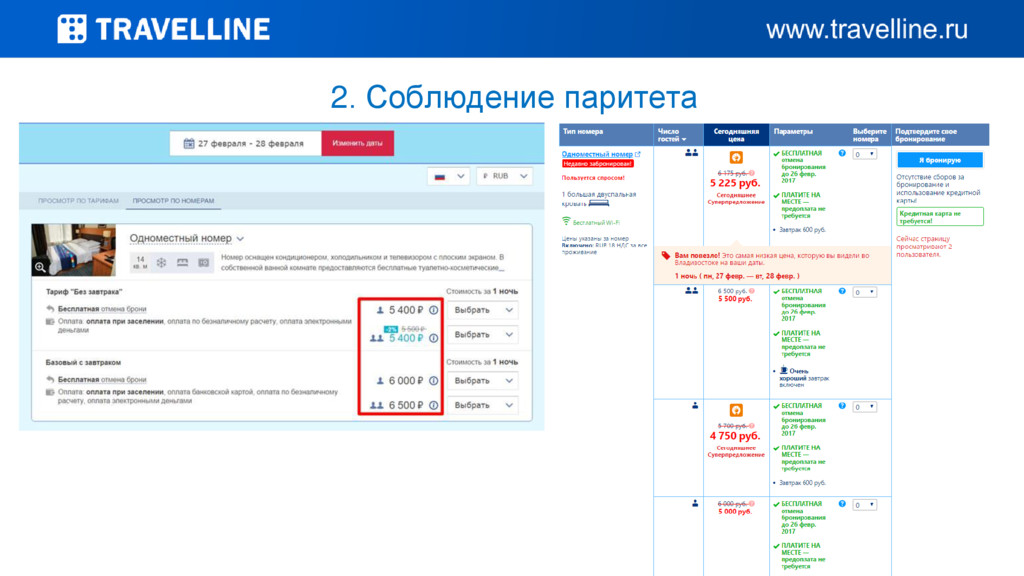Click the calendar icon beside the dates
Screen dimensions: 1024x576
tap(189, 143)
